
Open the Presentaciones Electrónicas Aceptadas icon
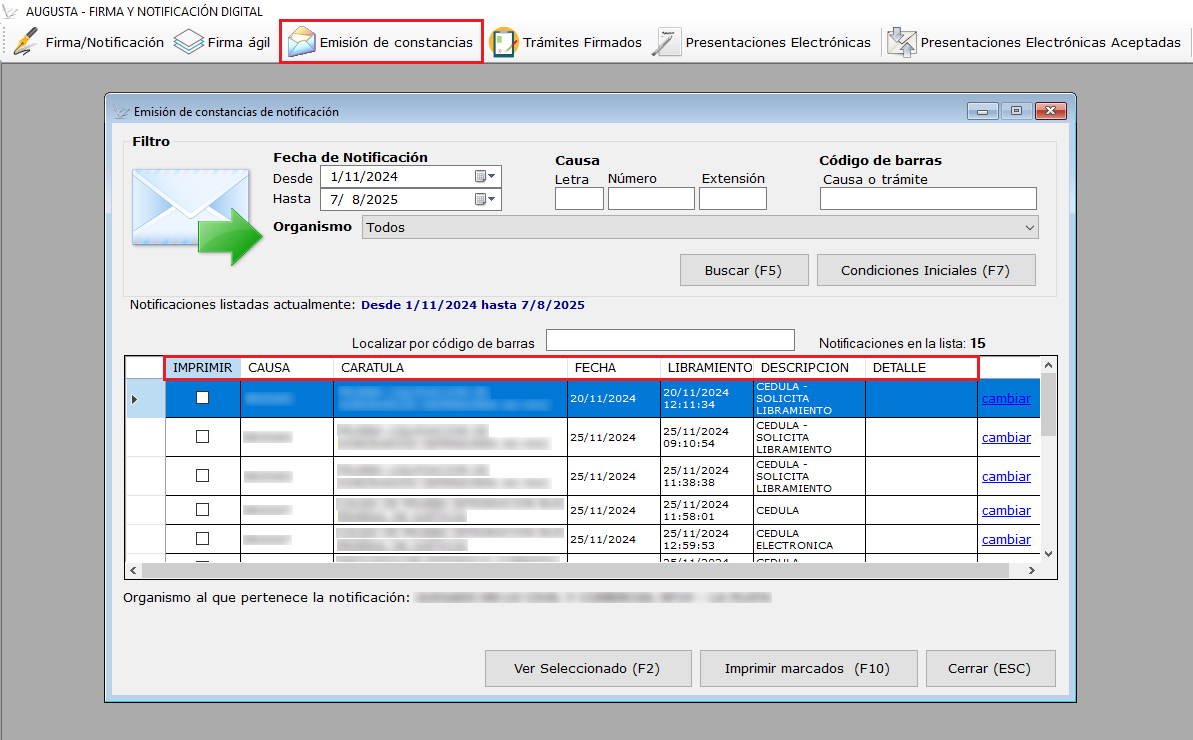(x=901, y=43)
